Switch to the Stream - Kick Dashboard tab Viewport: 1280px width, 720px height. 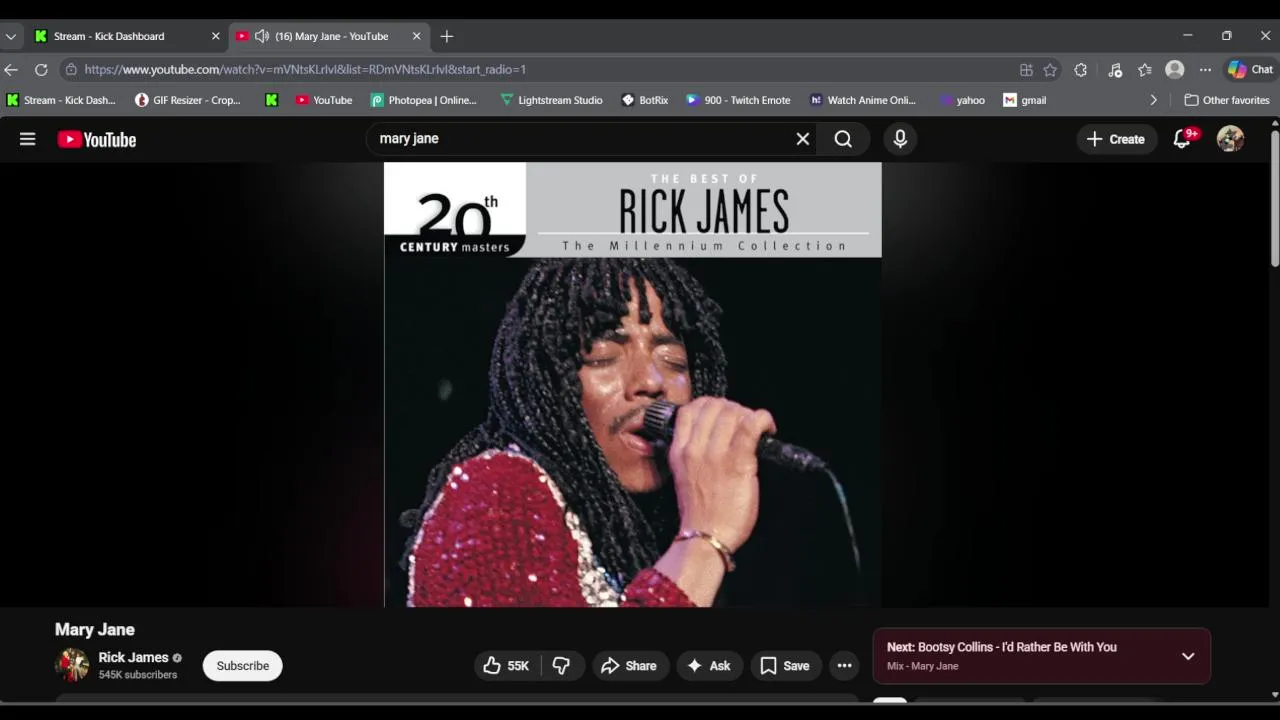point(126,36)
